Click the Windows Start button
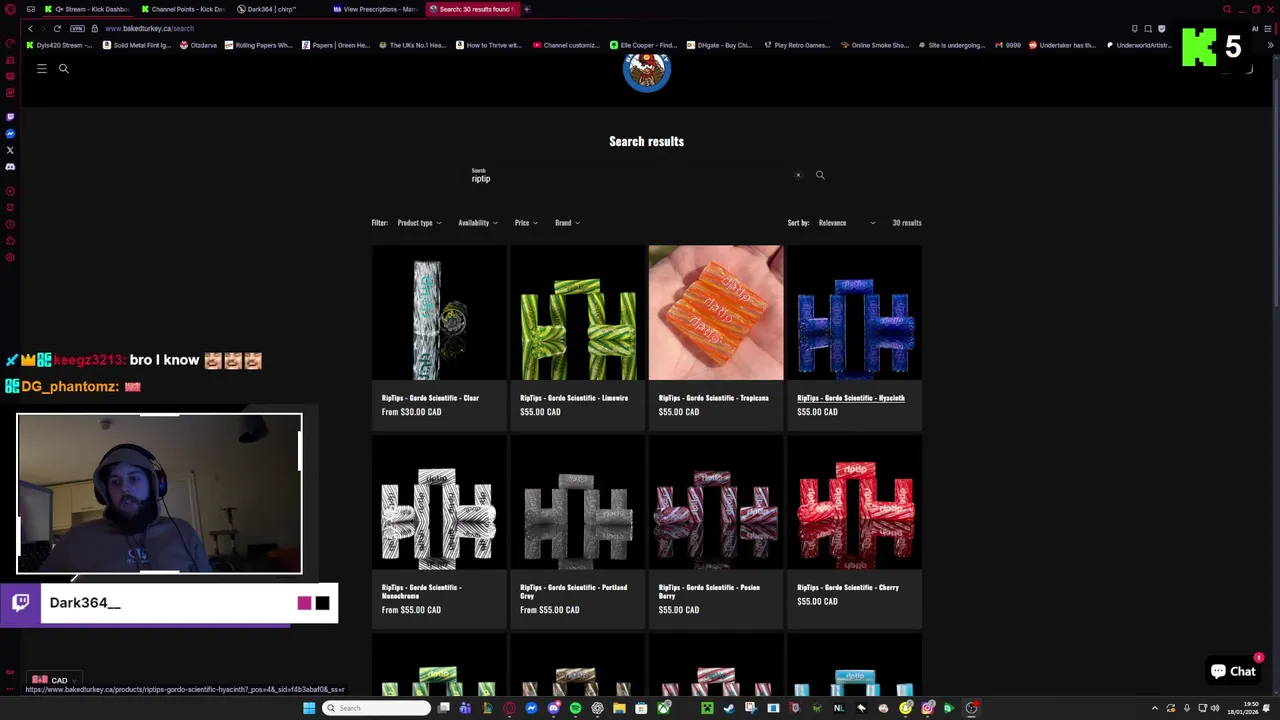Screen dimensions: 1280x720 (309, 708)
